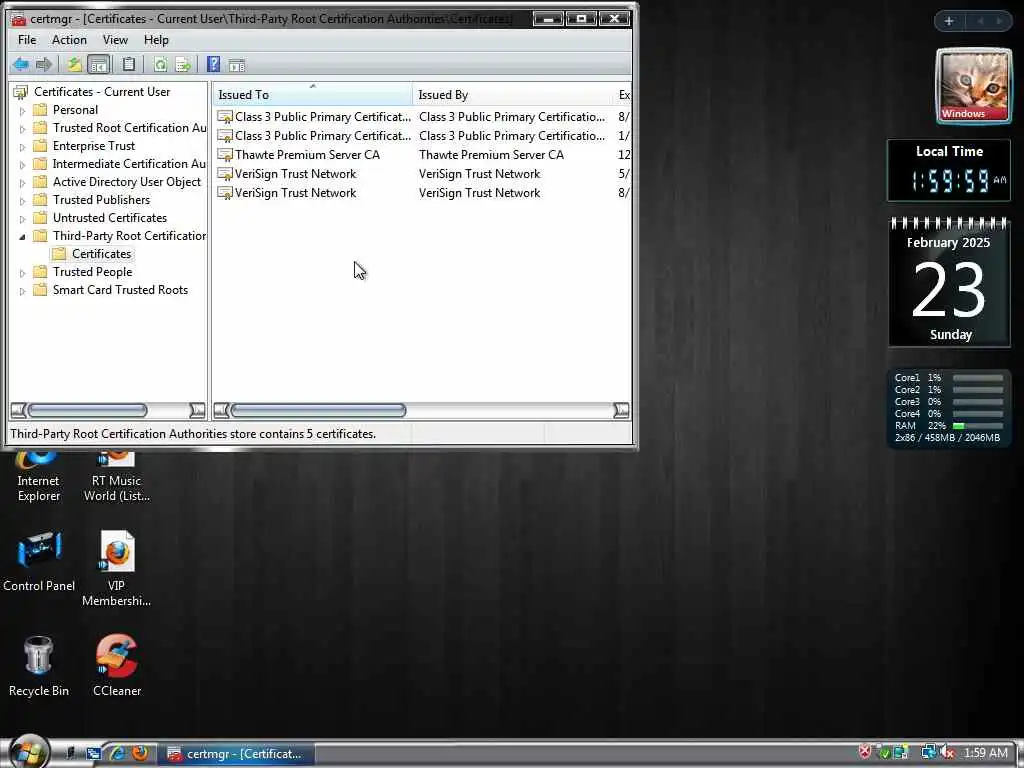Image resolution: width=1024 pixels, height=768 pixels.
Task: Click the Local Time clock gadget
Action: 949,170
